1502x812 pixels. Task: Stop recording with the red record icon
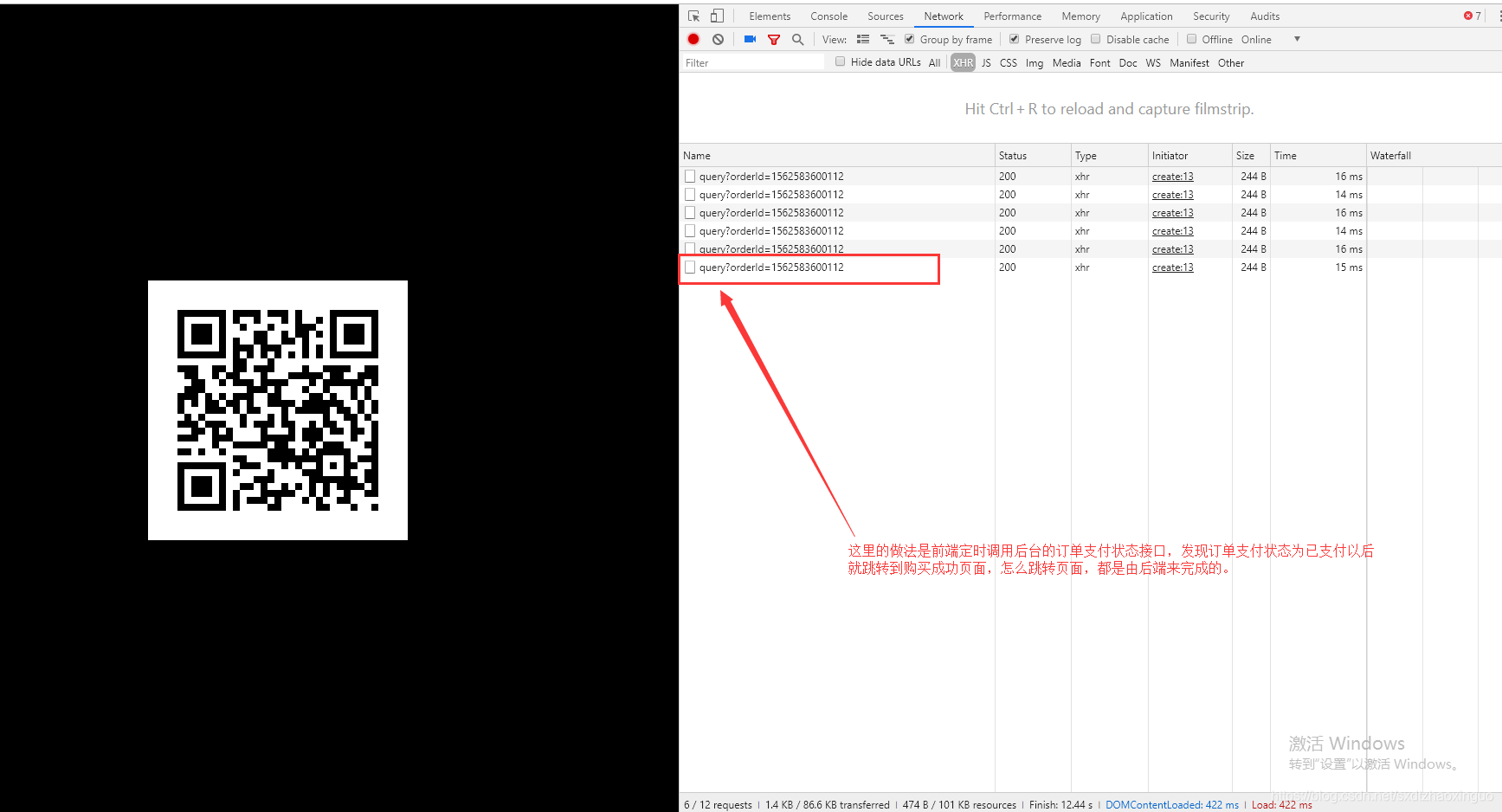pyautogui.click(x=693, y=39)
